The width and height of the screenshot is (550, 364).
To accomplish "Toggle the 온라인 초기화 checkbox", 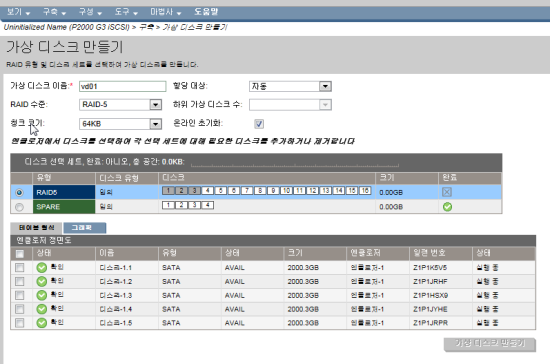I will click(259, 124).
